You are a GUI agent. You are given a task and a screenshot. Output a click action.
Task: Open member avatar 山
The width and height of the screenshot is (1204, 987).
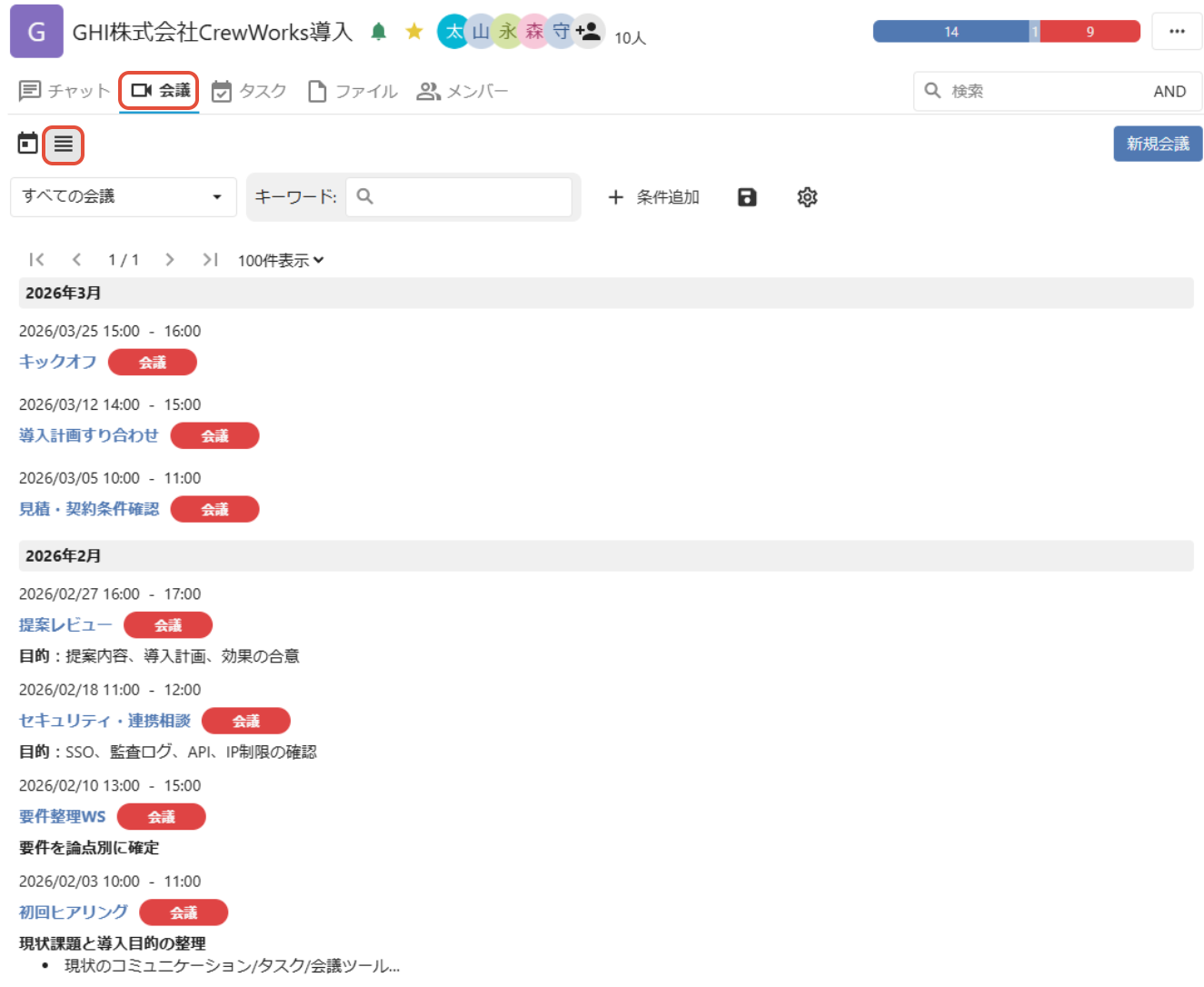[x=481, y=32]
